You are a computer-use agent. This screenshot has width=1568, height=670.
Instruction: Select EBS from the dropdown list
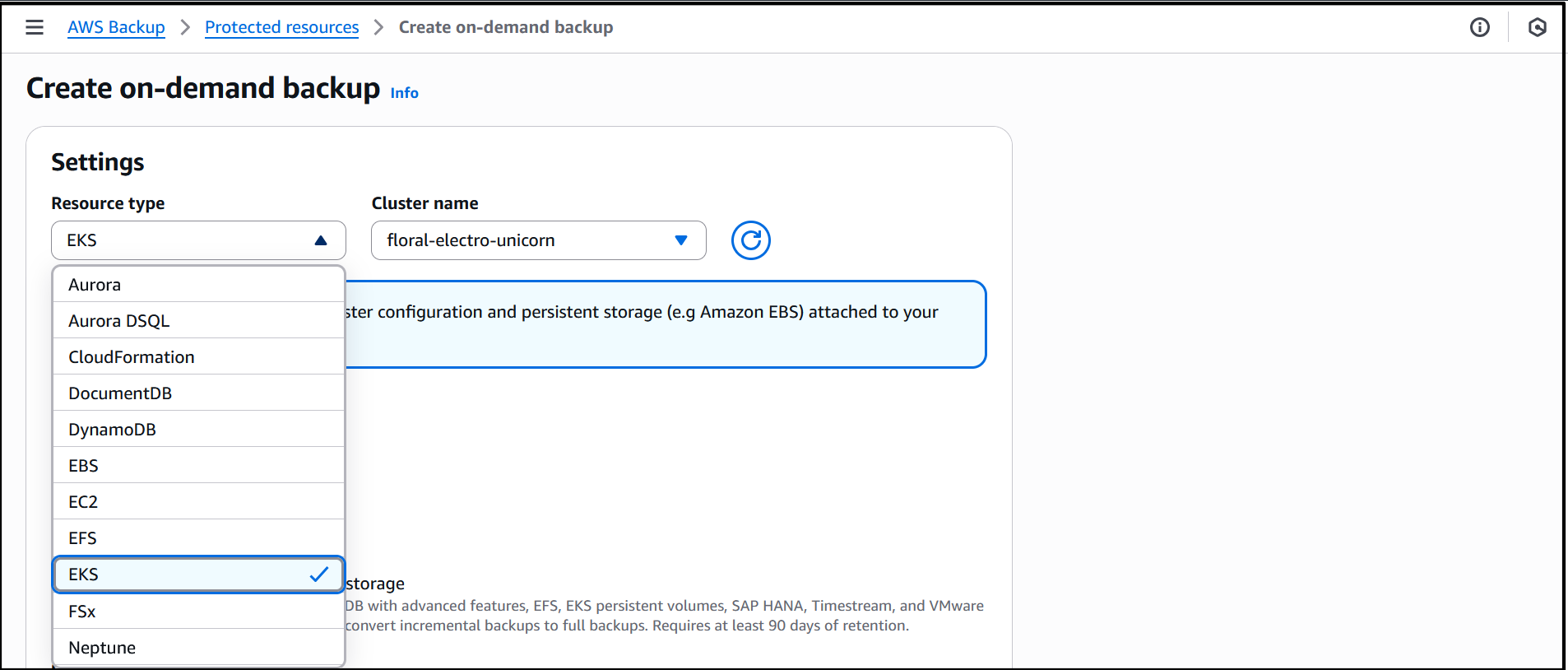(198, 466)
